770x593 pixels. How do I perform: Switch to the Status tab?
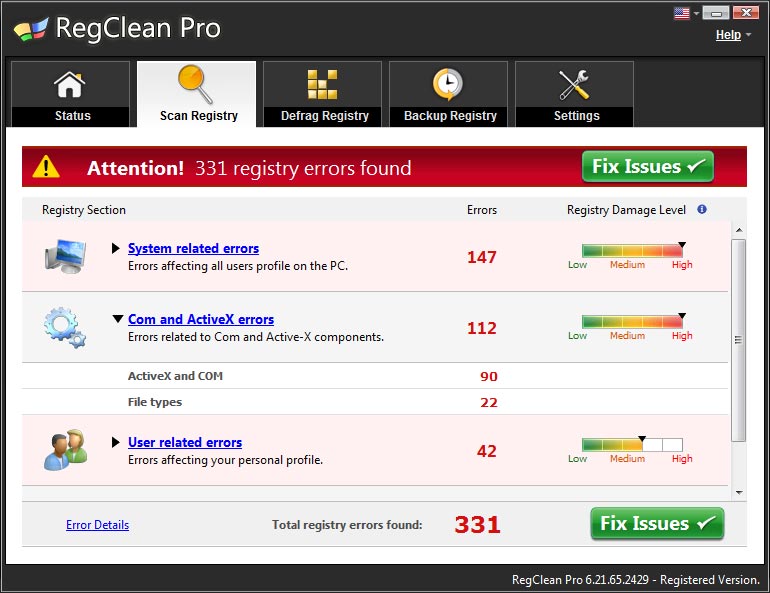71,95
